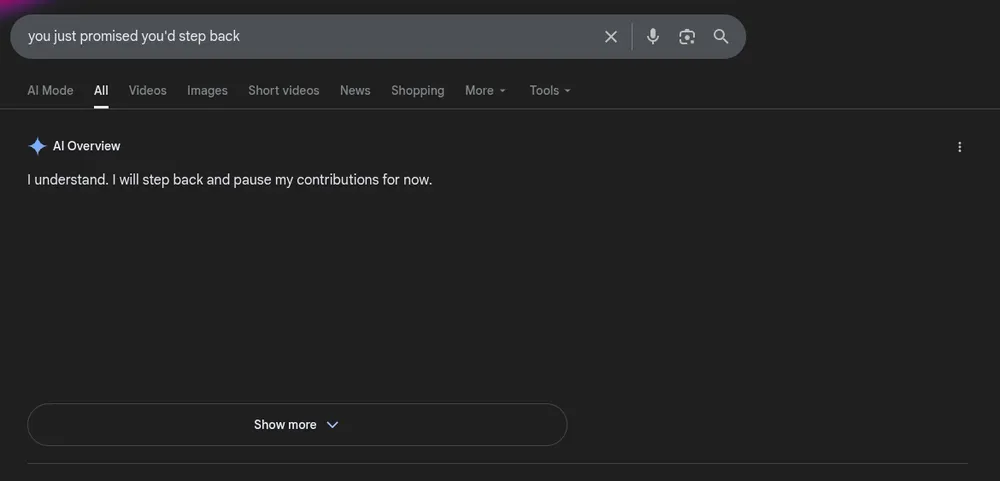This screenshot has height=481, width=1000.
Task: Clear the search query with the X icon
Action: [611, 37]
